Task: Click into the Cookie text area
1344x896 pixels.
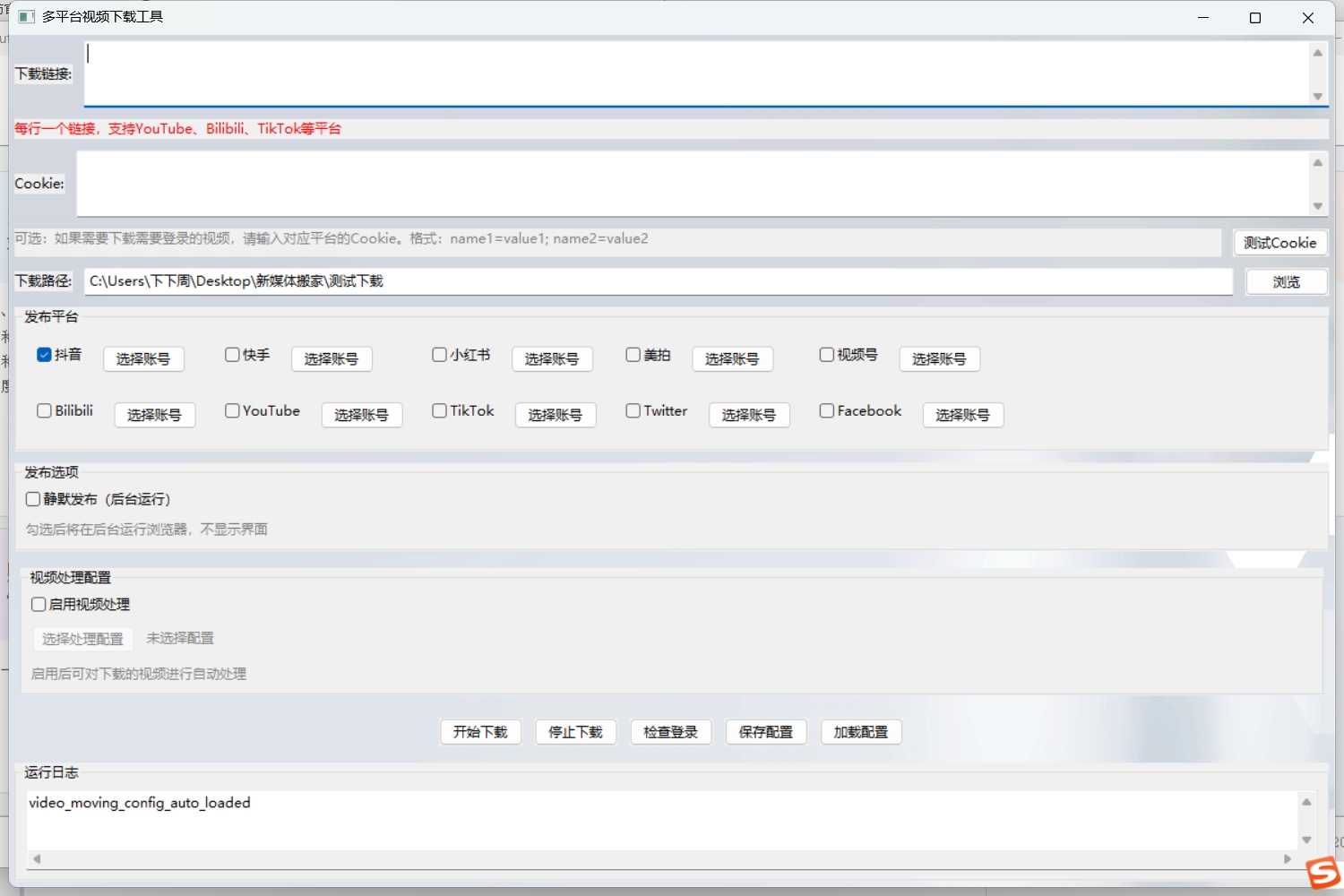Action: tap(693, 184)
